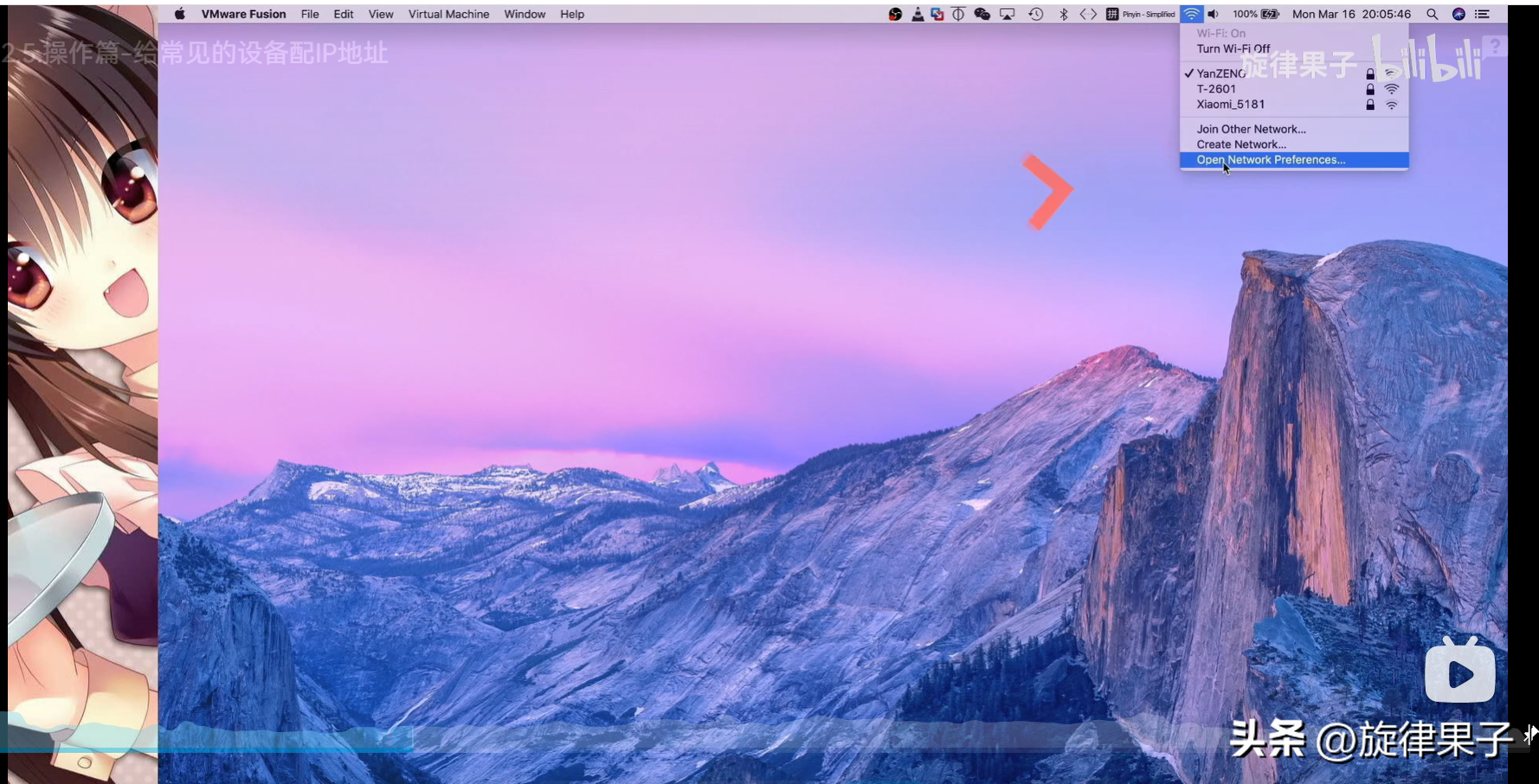This screenshot has width=1539, height=784.
Task: Open the Virtual Machine menu
Action: click(448, 14)
